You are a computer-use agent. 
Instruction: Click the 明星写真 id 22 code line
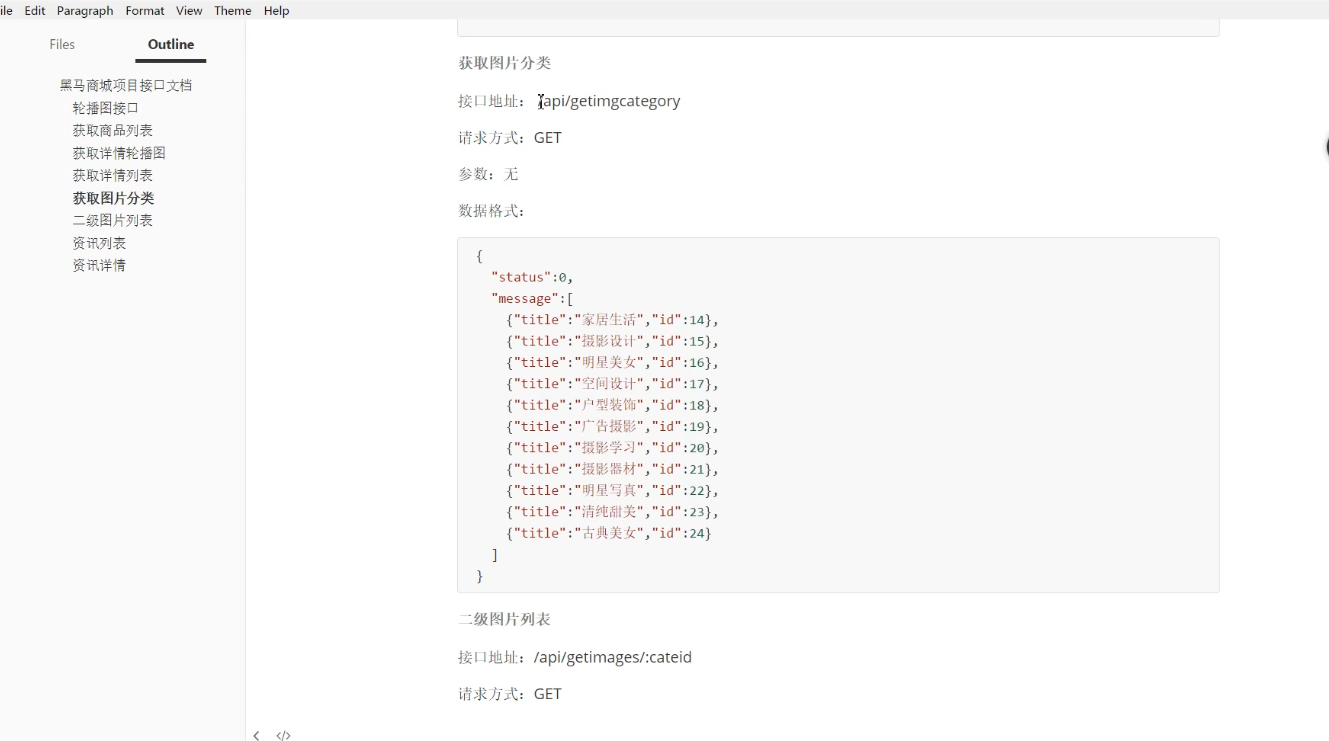(612, 490)
